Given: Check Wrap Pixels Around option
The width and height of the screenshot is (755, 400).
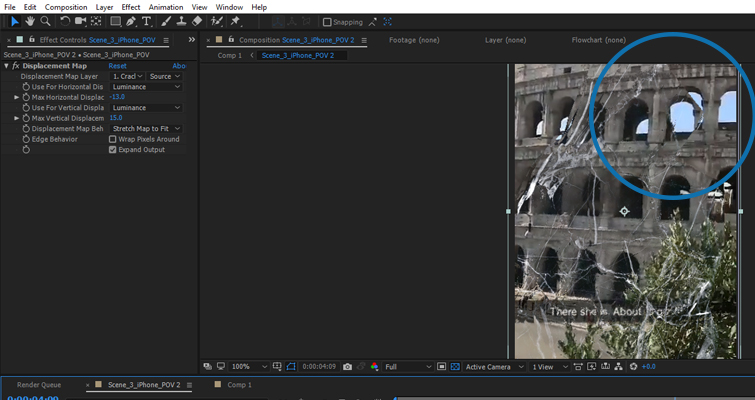Looking at the screenshot, I should 112,139.
